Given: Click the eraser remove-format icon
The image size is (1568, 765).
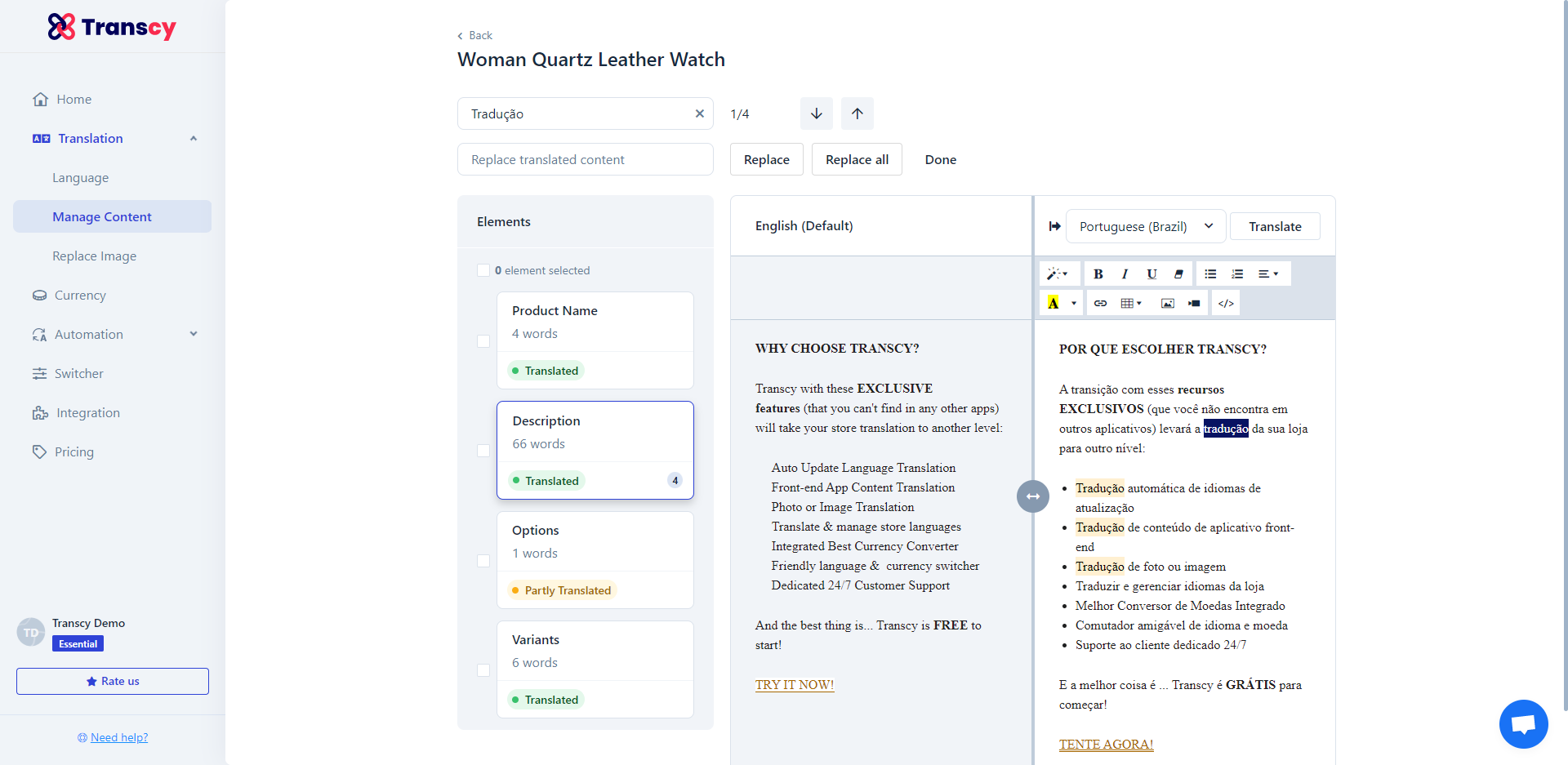Looking at the screenshot, I should pyautogui.click(x=1178, y=274).
